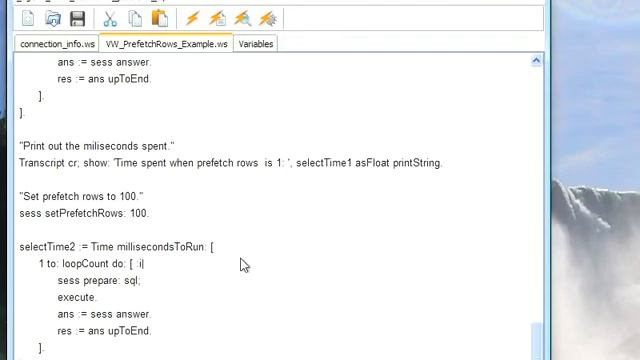Click the Save floppy disk icon

(x=77, y=19)
